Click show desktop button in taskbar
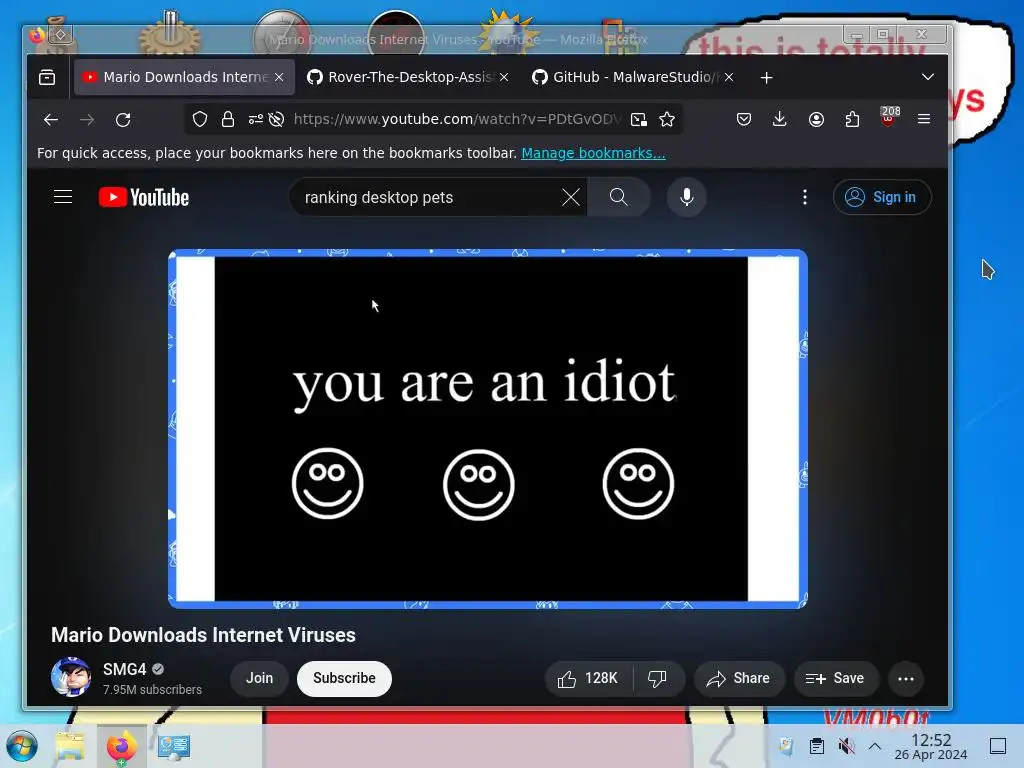1024x768 pixels. click(x=998, y=746)
